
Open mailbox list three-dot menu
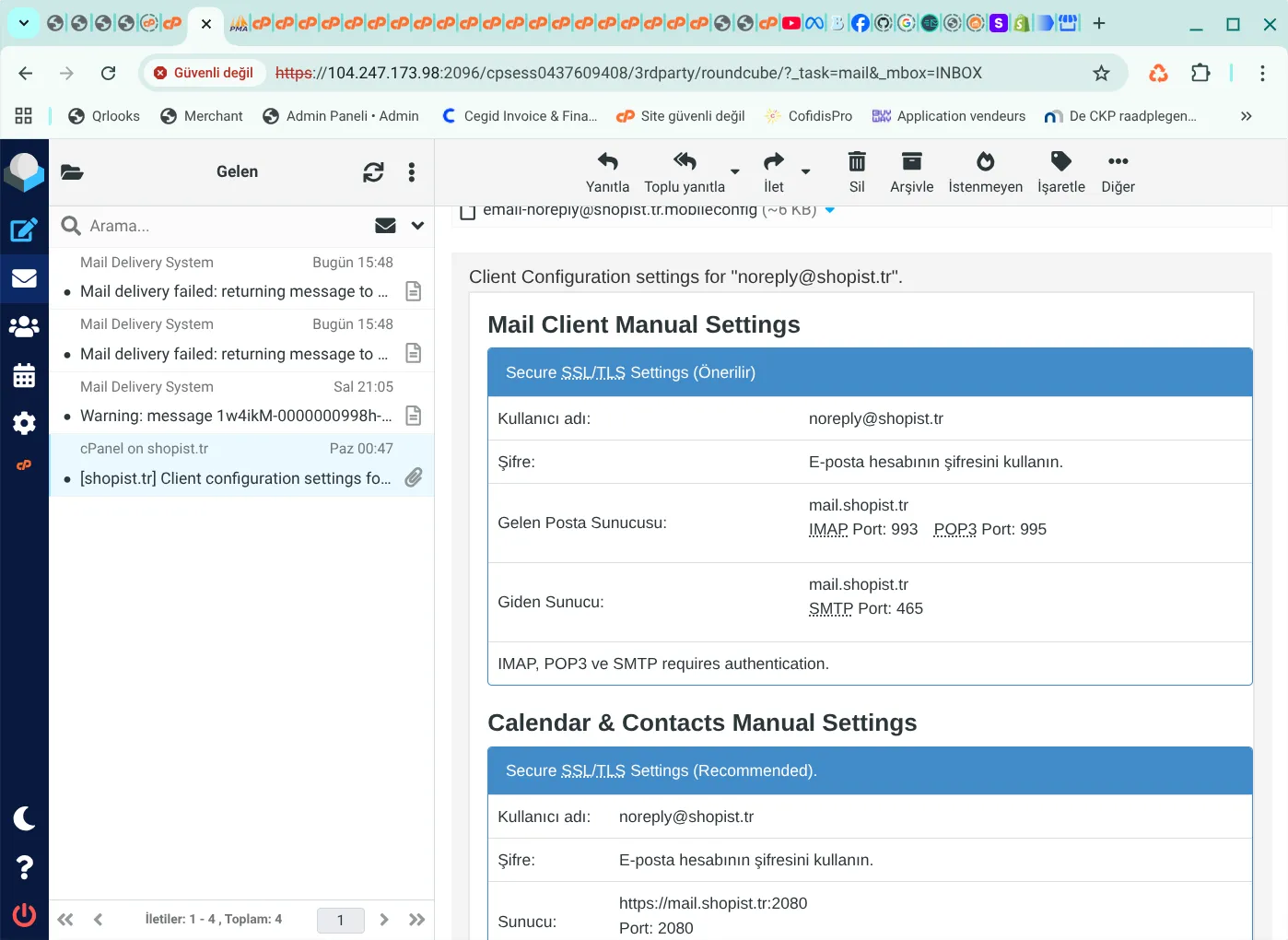pos(412,172)
